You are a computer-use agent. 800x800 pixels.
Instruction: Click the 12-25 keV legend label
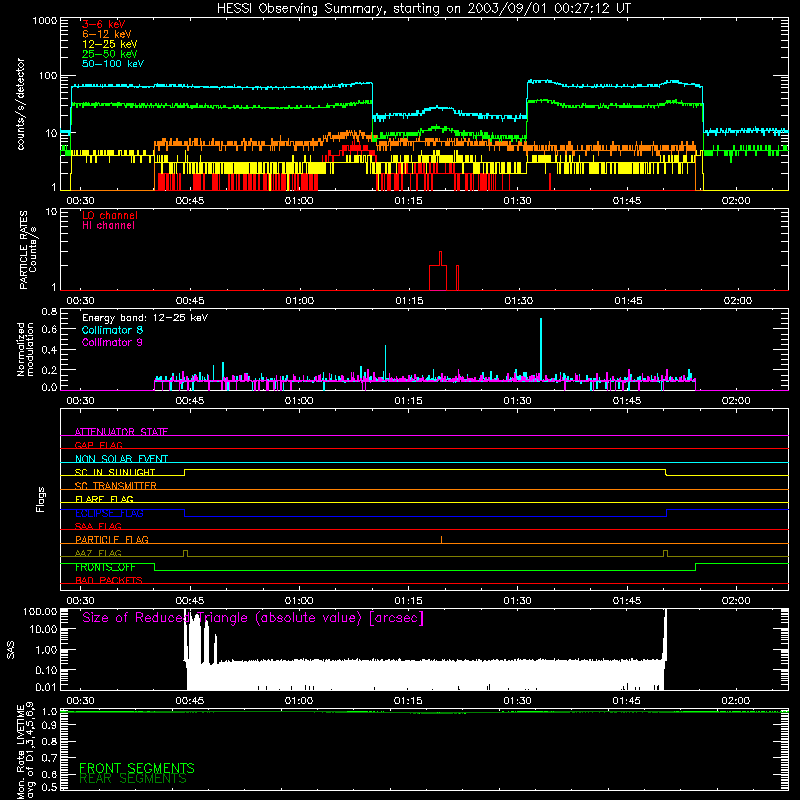(110, 44)
